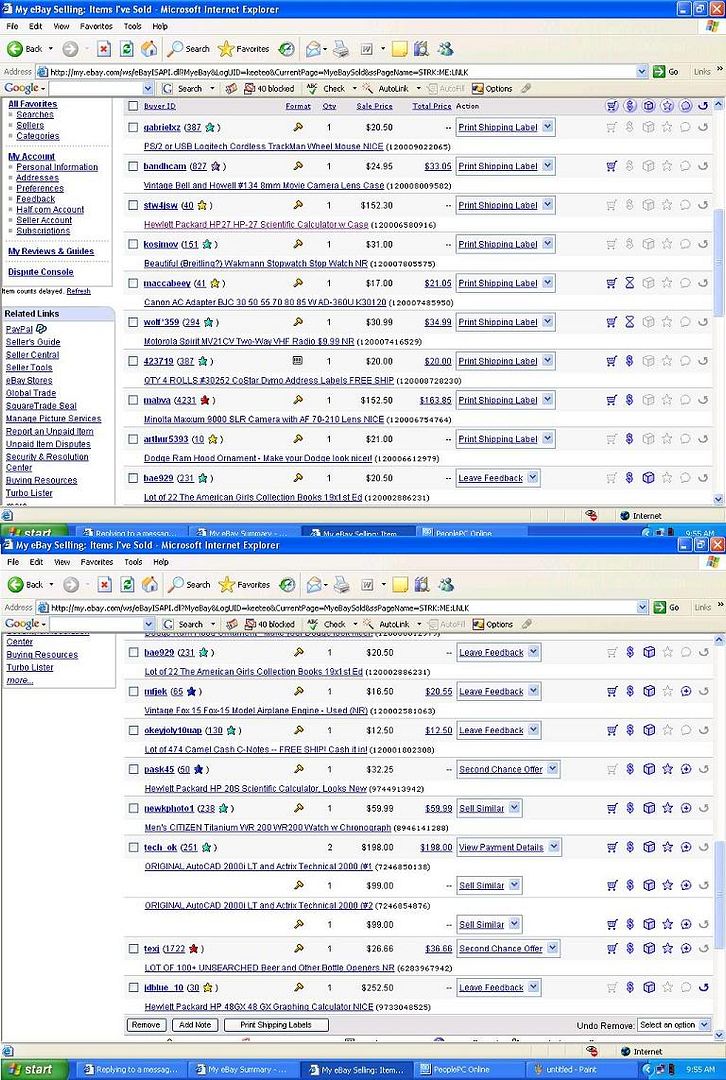Open the Undo Remove 'Select an option' dropdown
Image resolution: width=726 pixels, height=1080 pixels.
(674, 1025)
